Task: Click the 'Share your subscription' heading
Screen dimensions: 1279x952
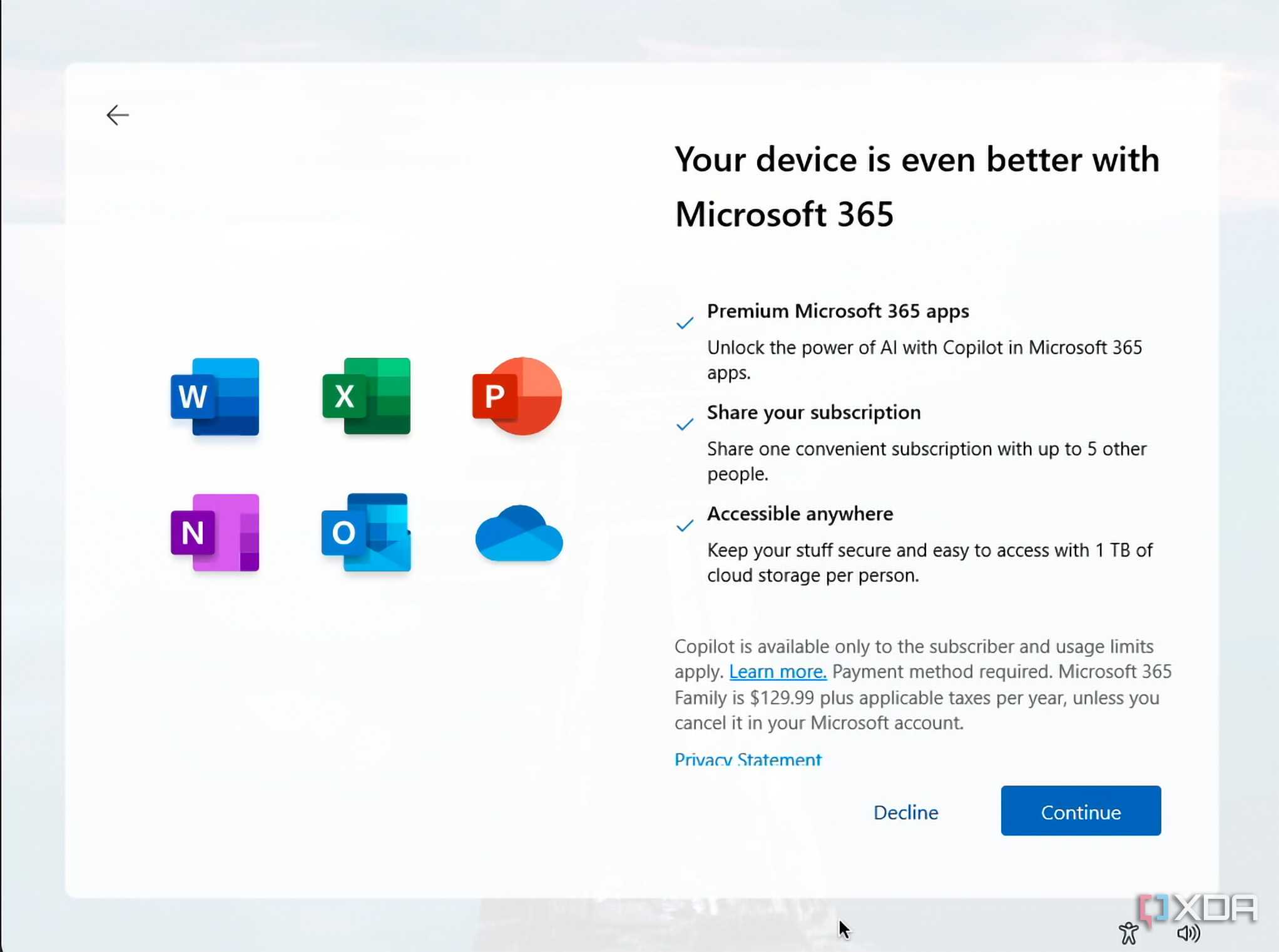Action: point(813,412)
